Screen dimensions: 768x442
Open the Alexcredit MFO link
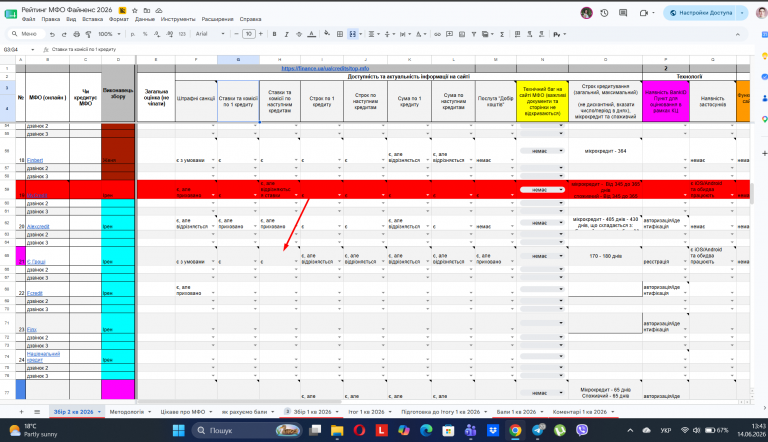click(x=38, y=226)
